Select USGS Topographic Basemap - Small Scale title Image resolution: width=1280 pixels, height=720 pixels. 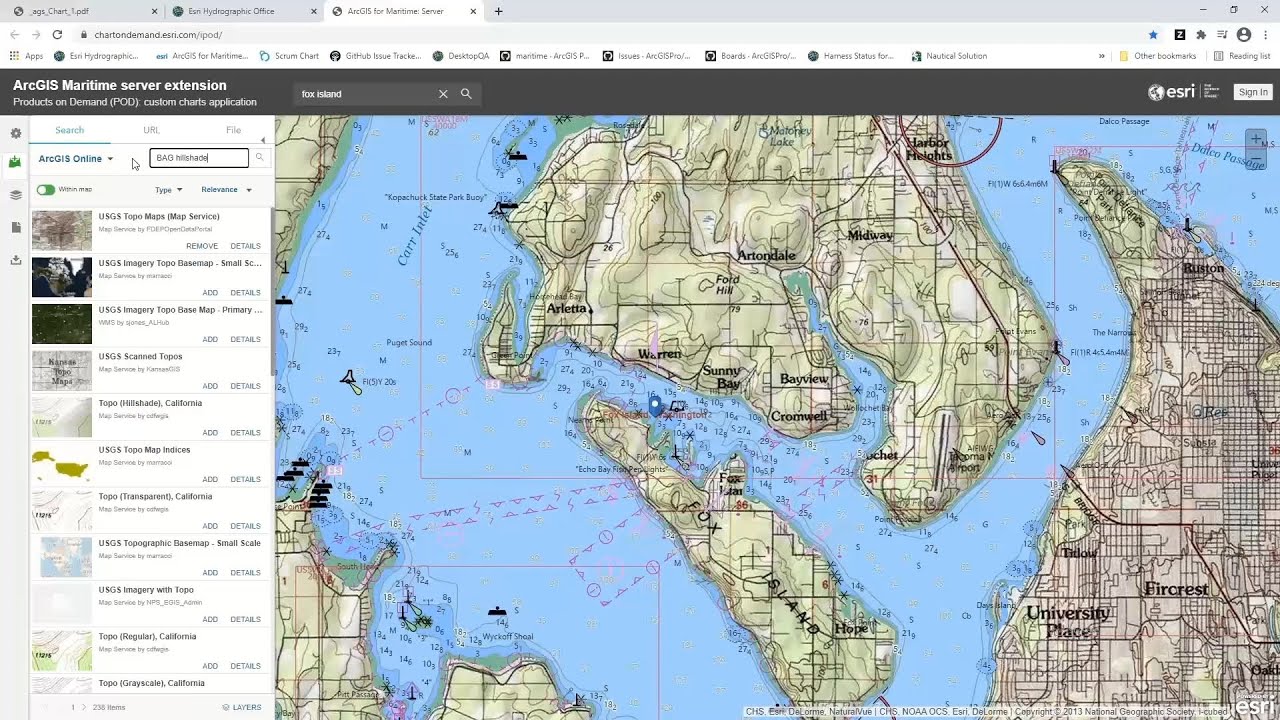179,543
